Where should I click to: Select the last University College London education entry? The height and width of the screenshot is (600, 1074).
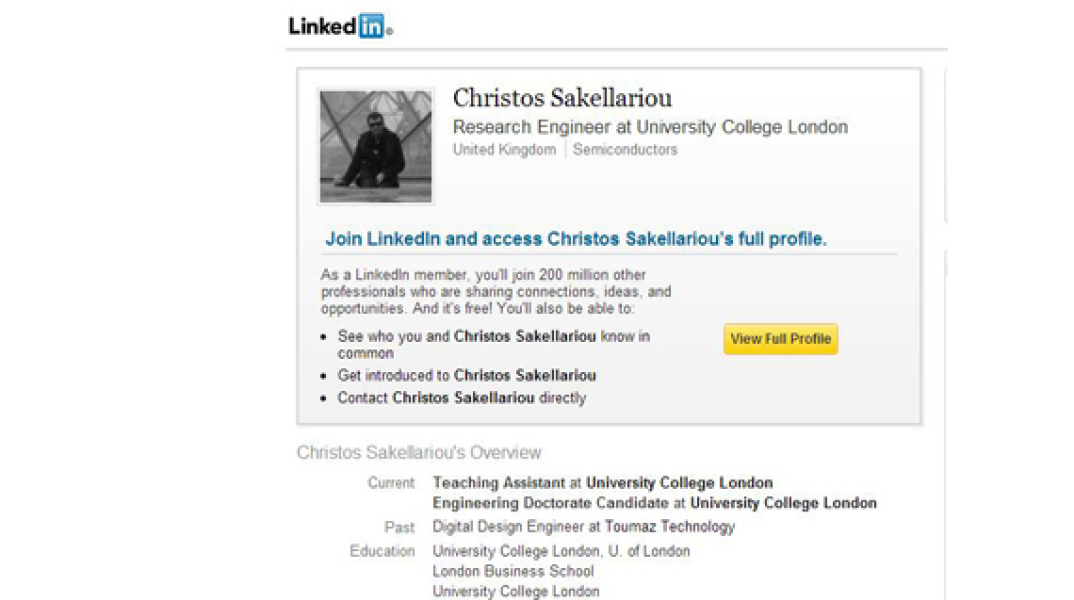[x=516, y=591]
